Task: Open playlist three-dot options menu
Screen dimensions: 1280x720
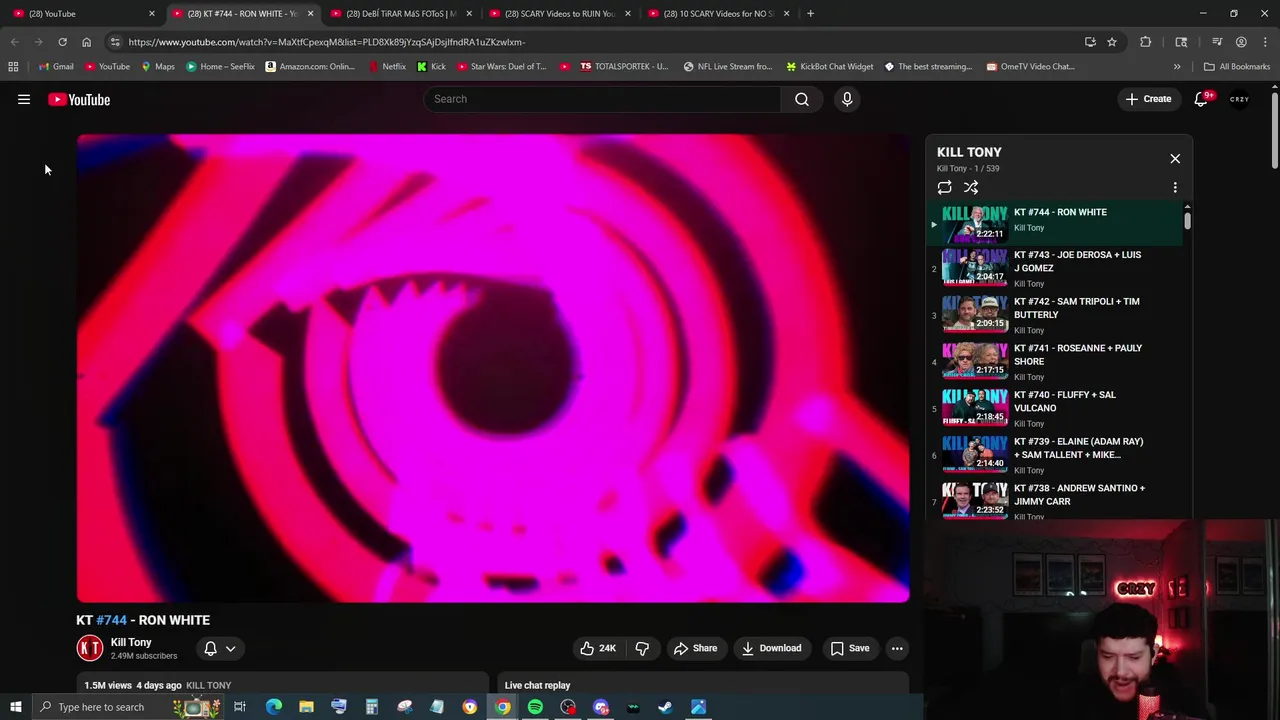Action: 1175,187
